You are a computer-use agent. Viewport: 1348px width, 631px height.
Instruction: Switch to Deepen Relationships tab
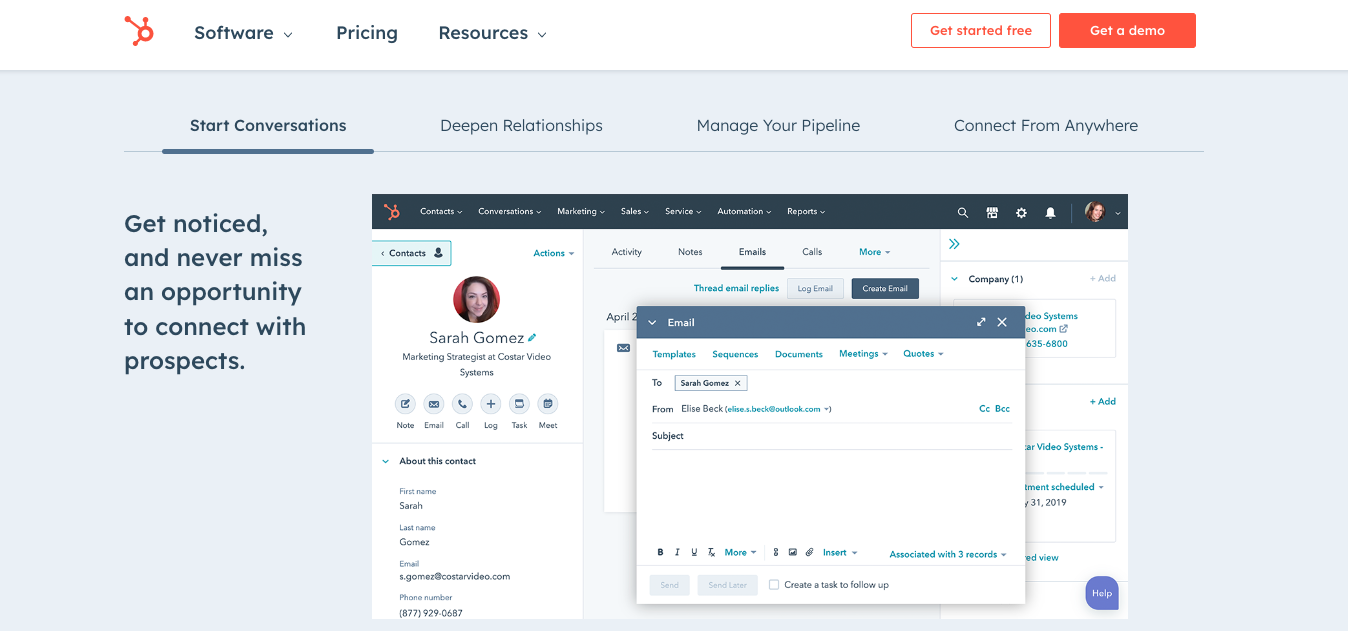521,126
